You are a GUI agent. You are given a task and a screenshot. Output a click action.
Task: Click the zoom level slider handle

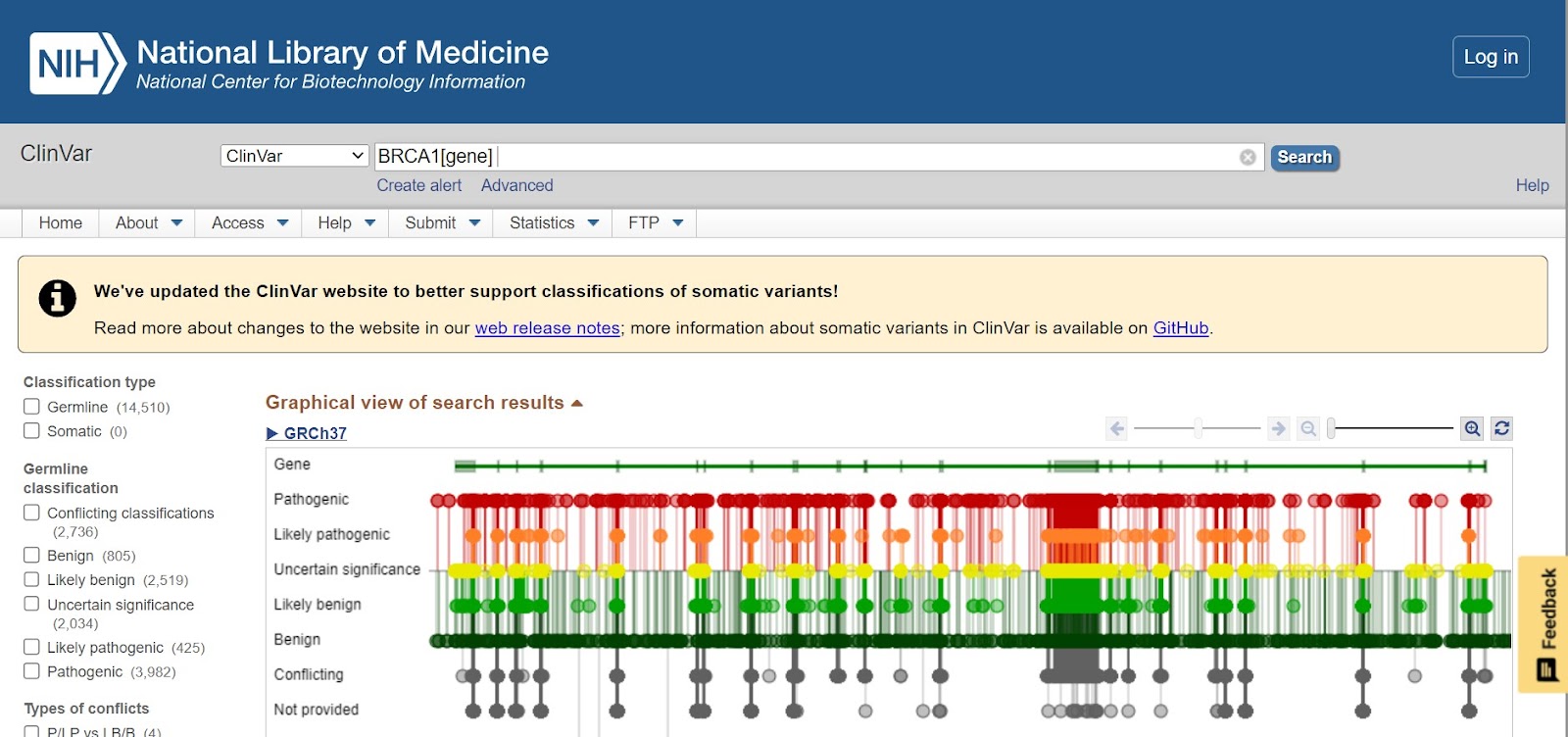click(1331, 428)
